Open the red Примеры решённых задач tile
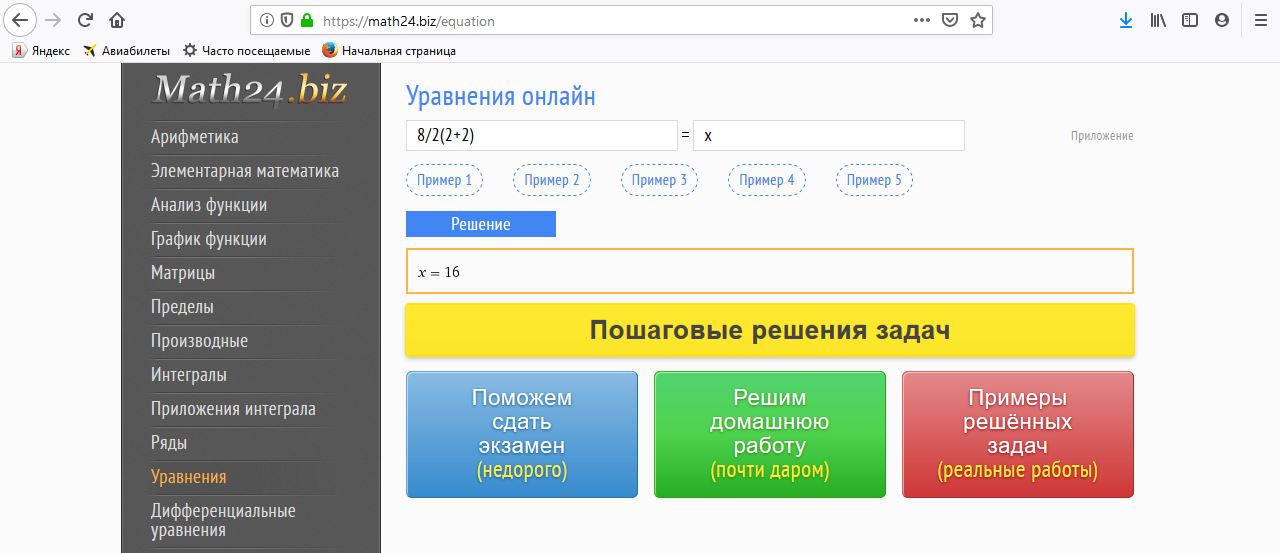The image size is (1280, 553). [x=1018, y=434]
